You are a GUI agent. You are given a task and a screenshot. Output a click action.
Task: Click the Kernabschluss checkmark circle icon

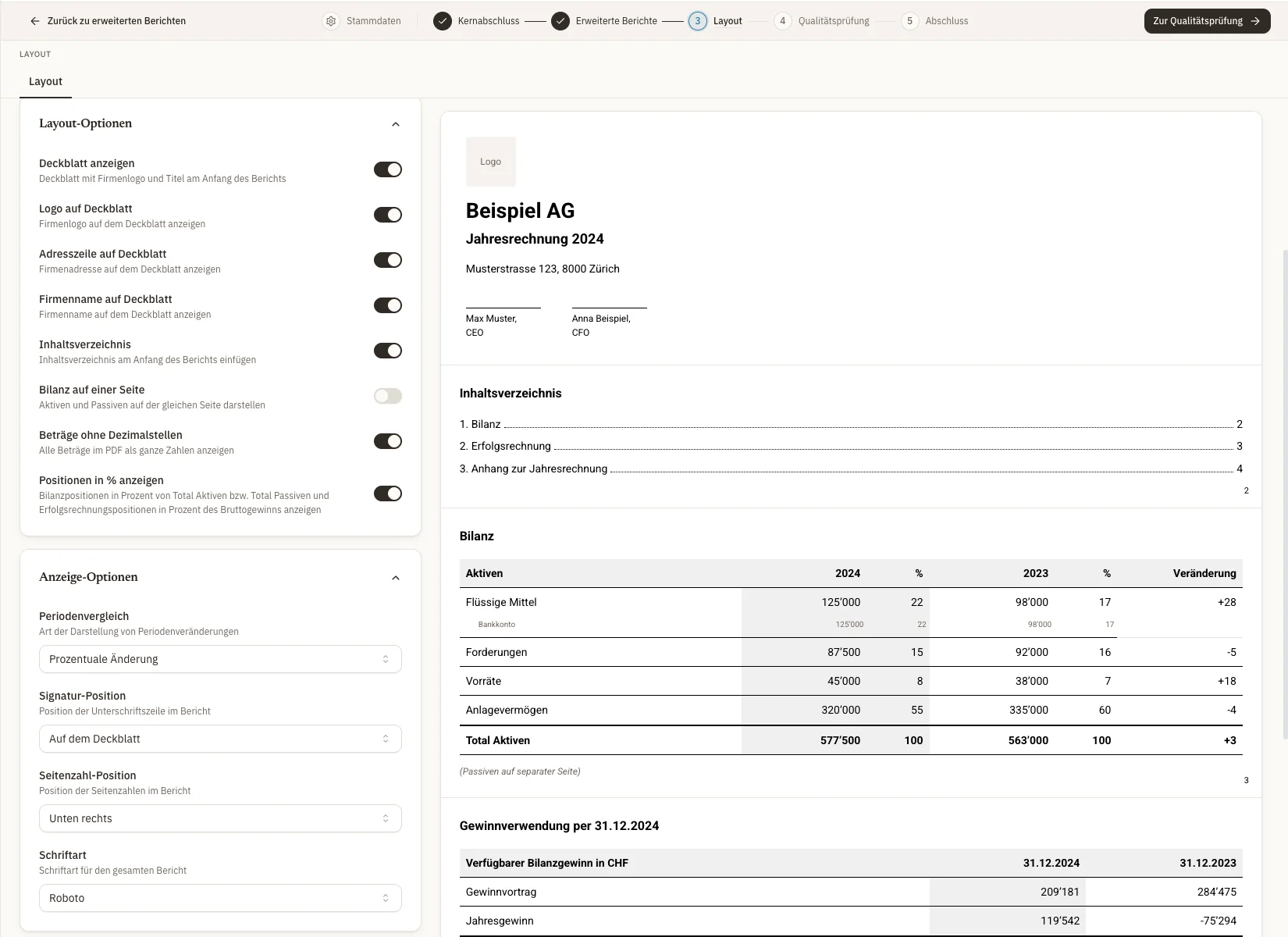coord(443,21)
